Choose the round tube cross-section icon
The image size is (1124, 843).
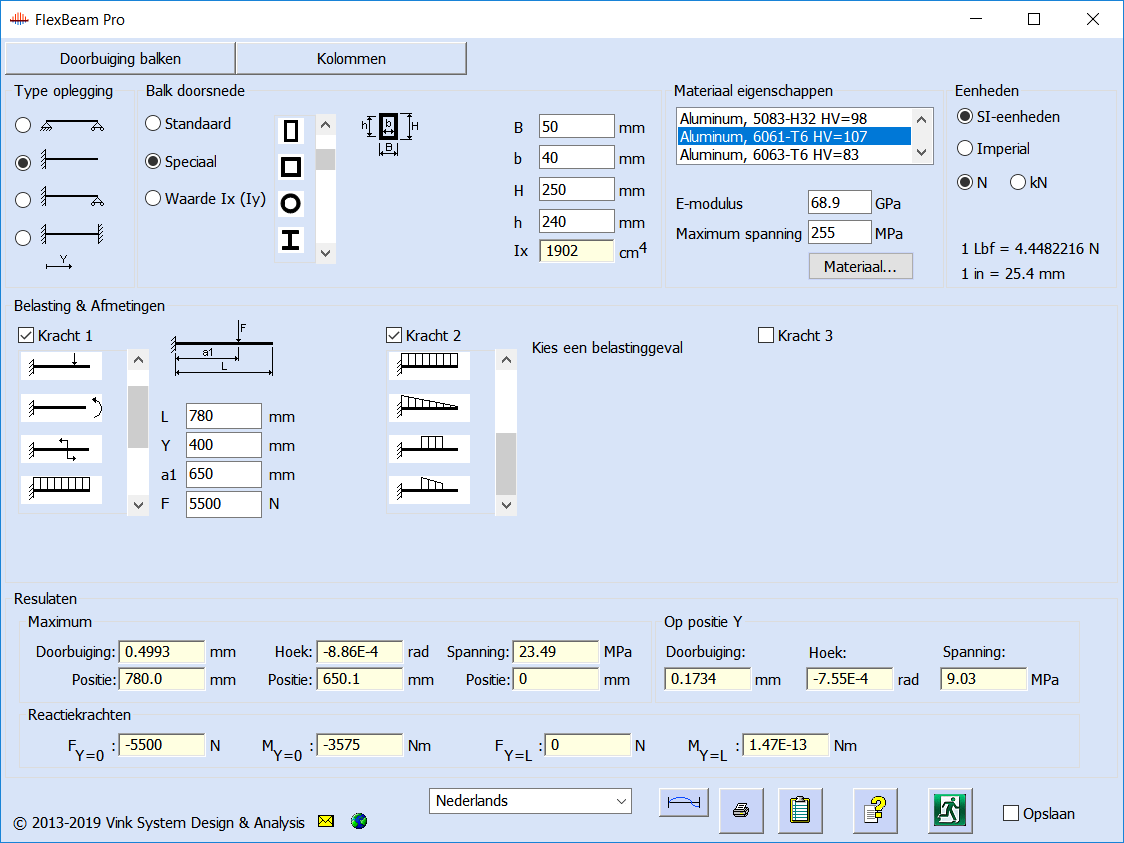291,204
